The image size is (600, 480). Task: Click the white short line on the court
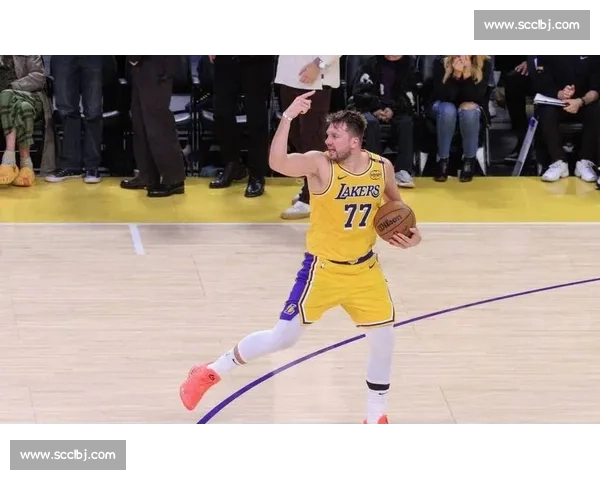click(136, 239)
